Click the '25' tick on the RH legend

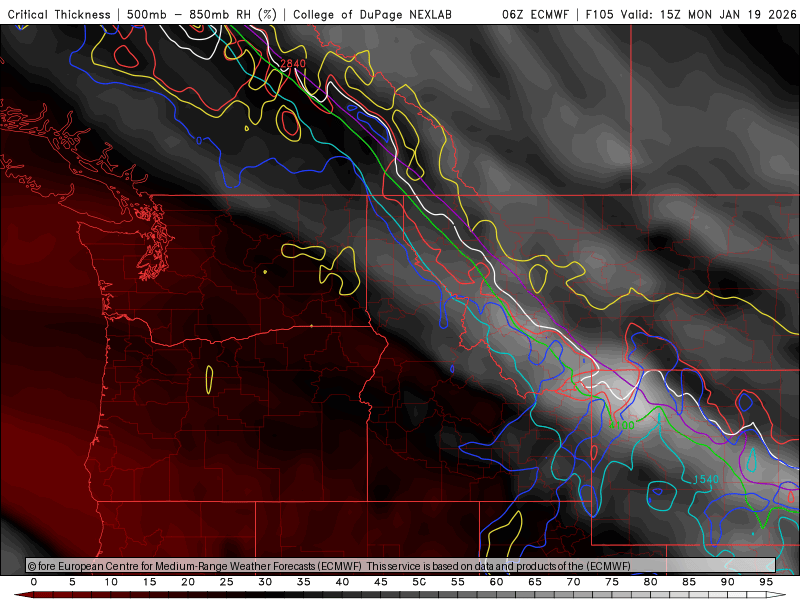click(x=227, y=582)
